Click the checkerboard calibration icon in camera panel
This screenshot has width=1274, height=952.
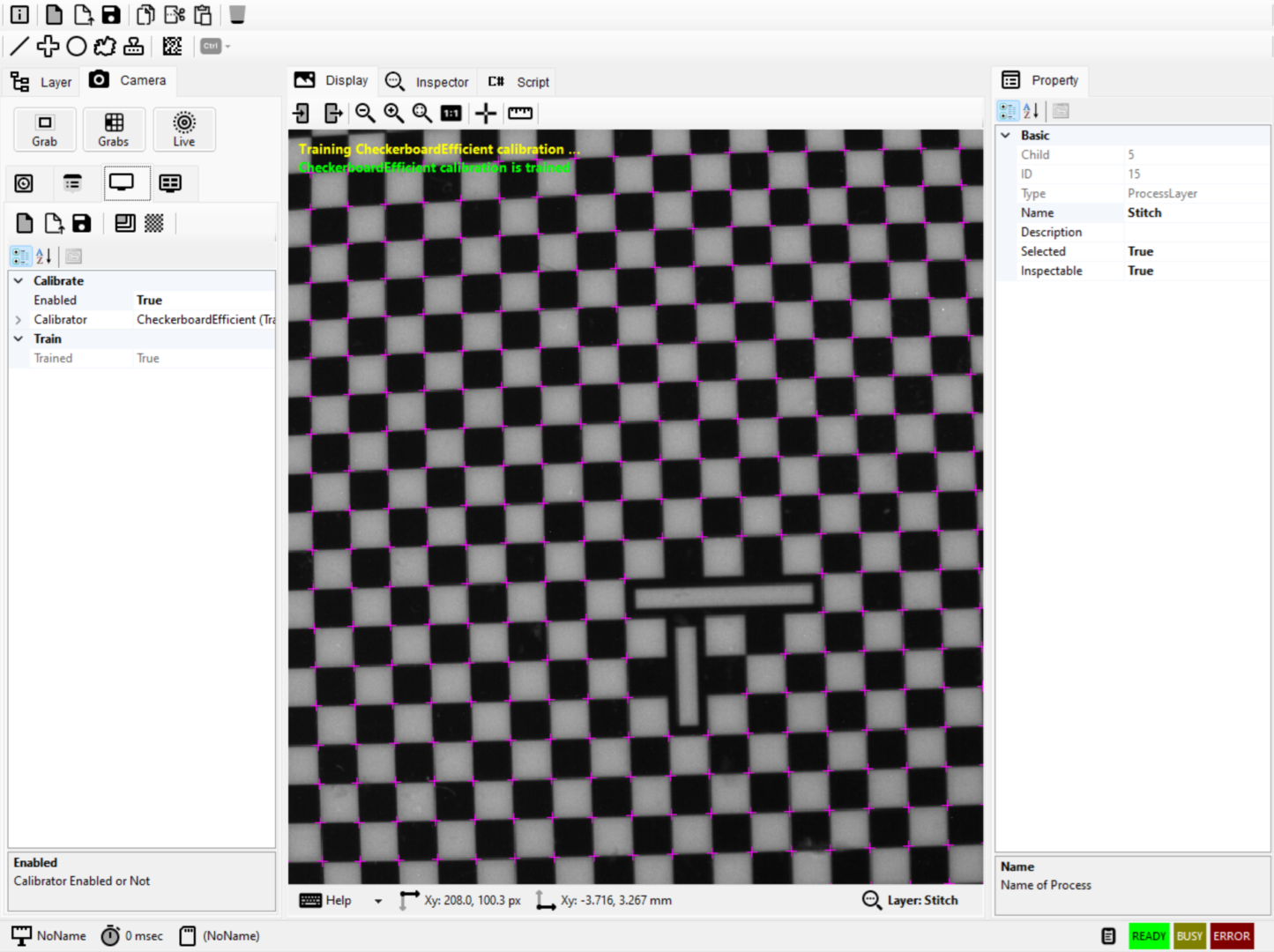[153, 223]
